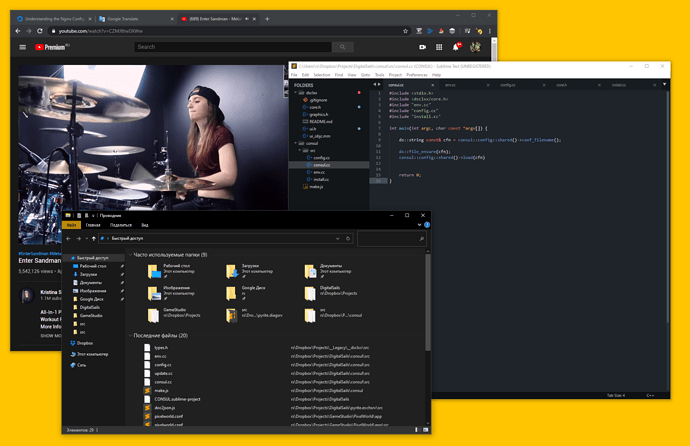Image resolution: width=690 pixels, height=446 pixels.
Task: Click the Explorer search box
Action: pyautogui.click(x=391, y=239)
